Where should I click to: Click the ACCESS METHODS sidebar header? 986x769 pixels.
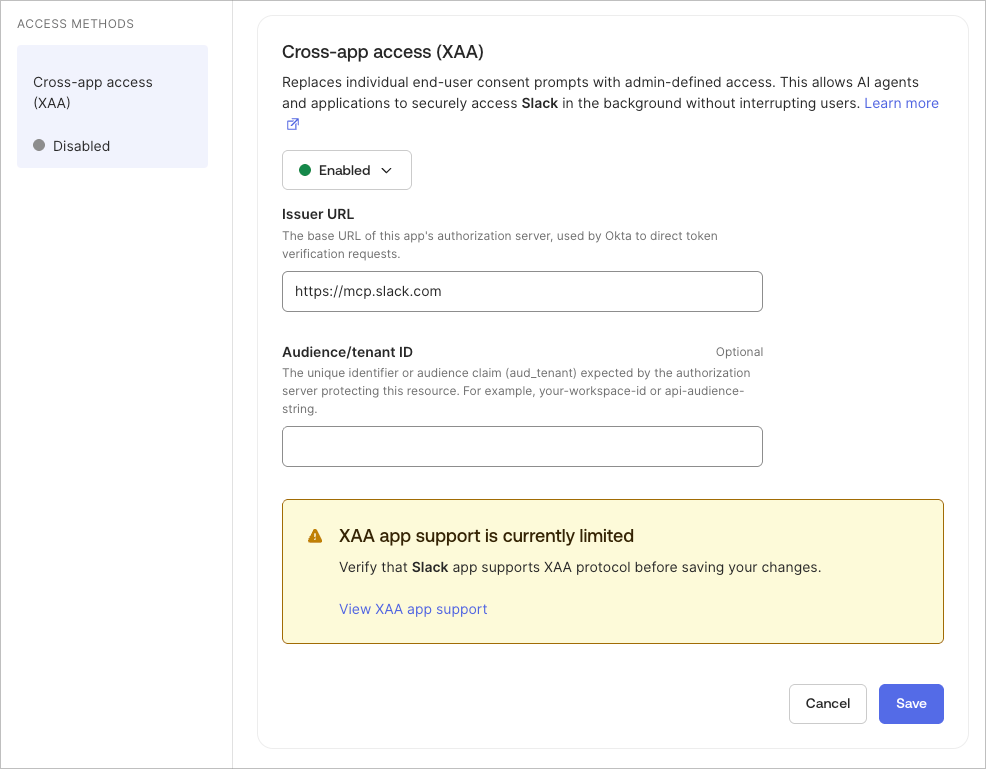(75, 24)
